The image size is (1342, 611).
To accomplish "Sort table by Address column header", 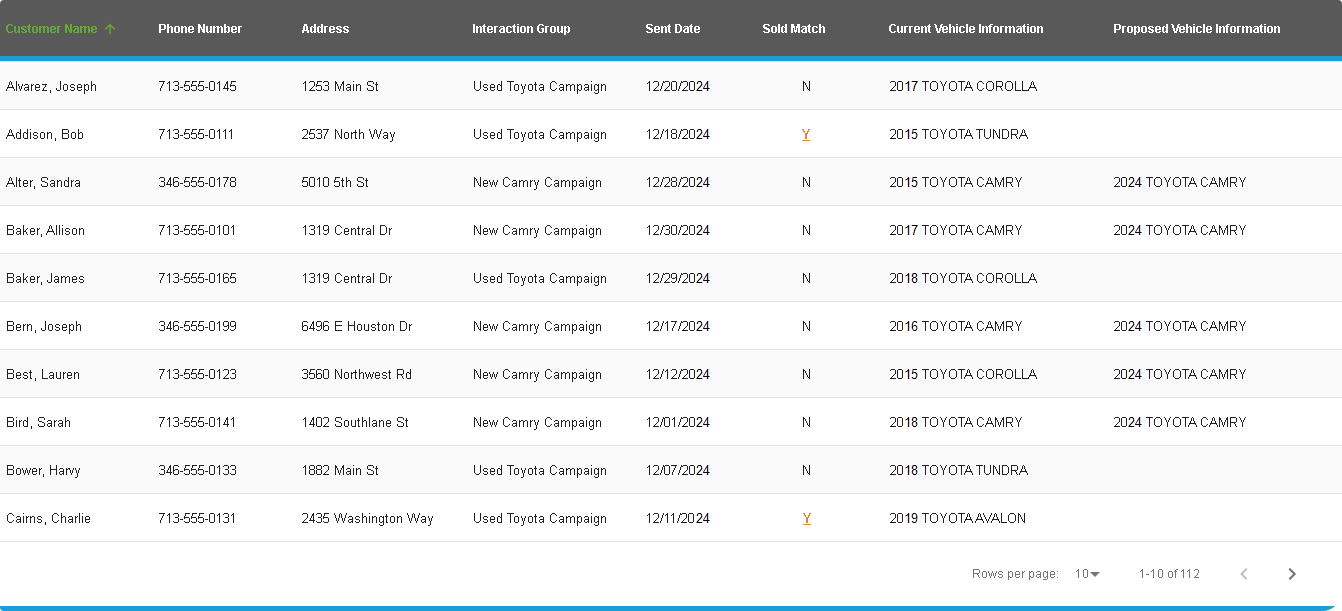I will point(325,29).
